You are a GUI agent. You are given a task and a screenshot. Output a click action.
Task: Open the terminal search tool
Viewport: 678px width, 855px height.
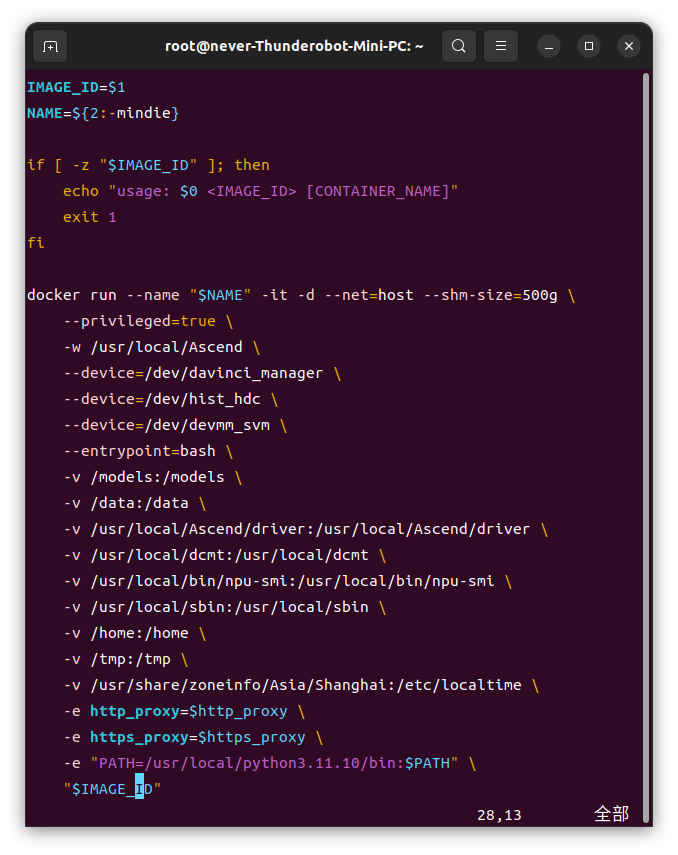(x=459, y=46)
